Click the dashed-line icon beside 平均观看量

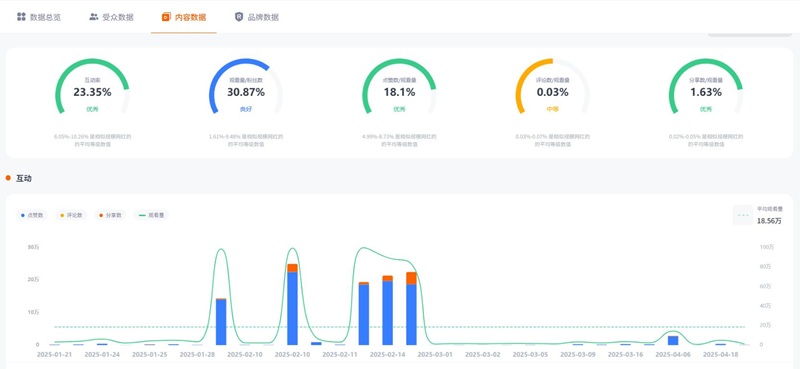click(743, 215)
